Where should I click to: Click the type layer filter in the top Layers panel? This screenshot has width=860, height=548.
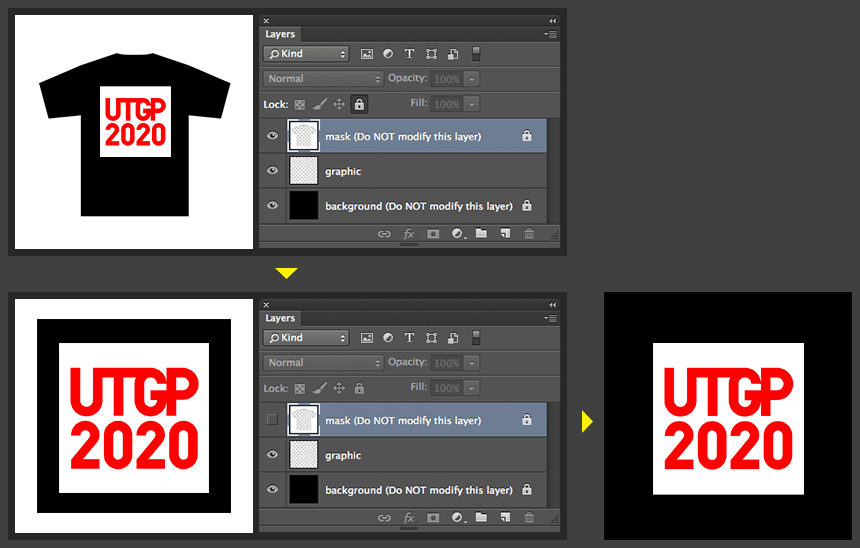[x=409, y=54]
